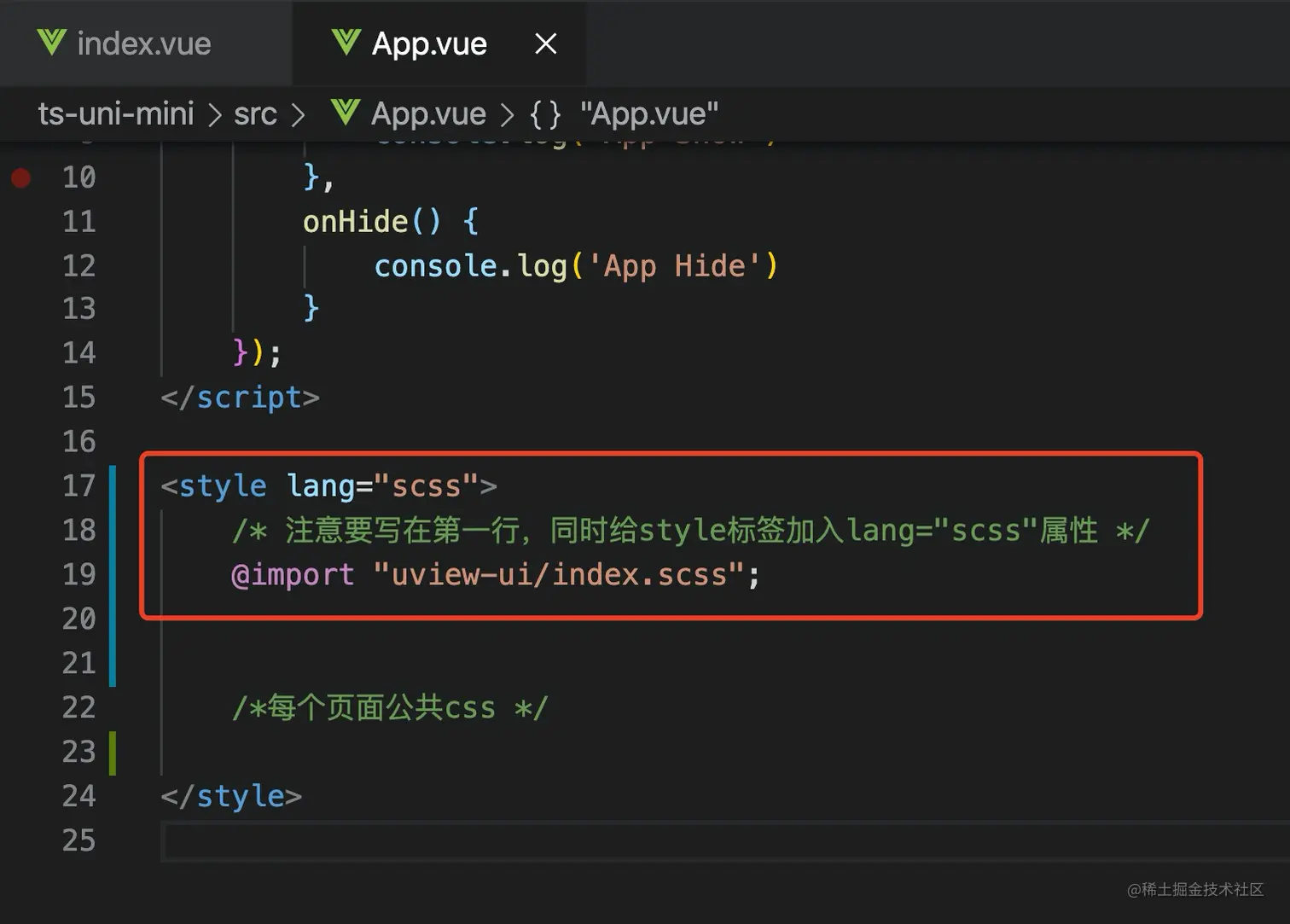Click line number 24 in gutter

(x=79, y=797)
